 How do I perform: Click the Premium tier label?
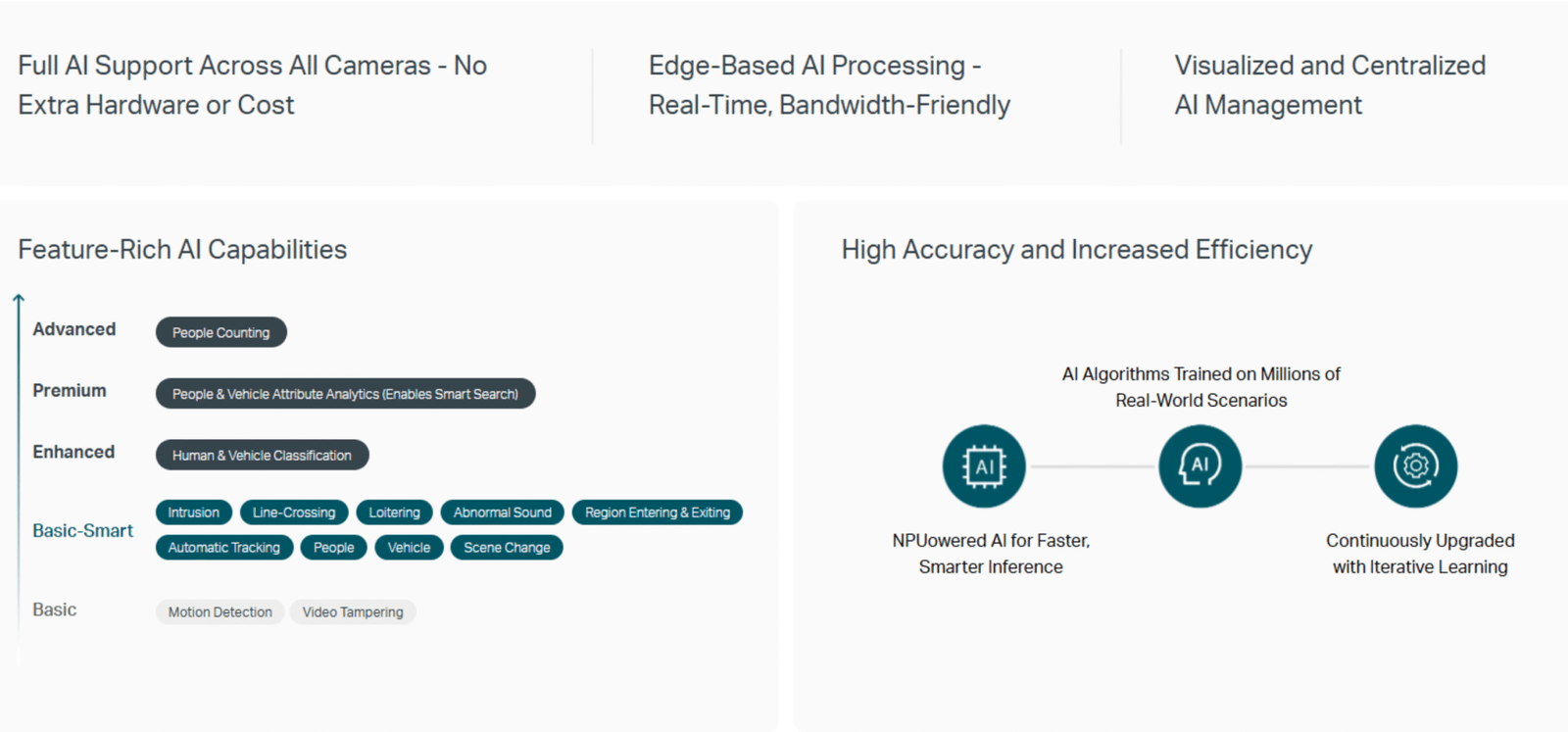coord(69,390)
